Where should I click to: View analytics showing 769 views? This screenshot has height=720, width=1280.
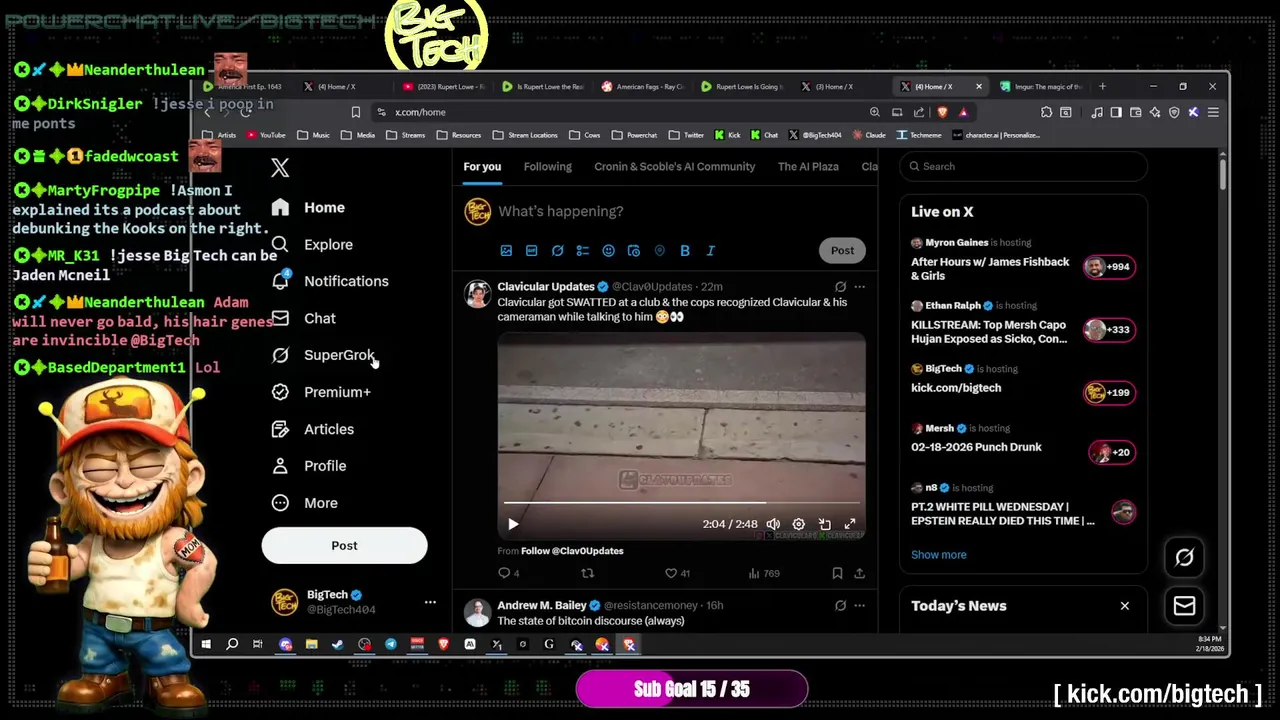point(764,573)
